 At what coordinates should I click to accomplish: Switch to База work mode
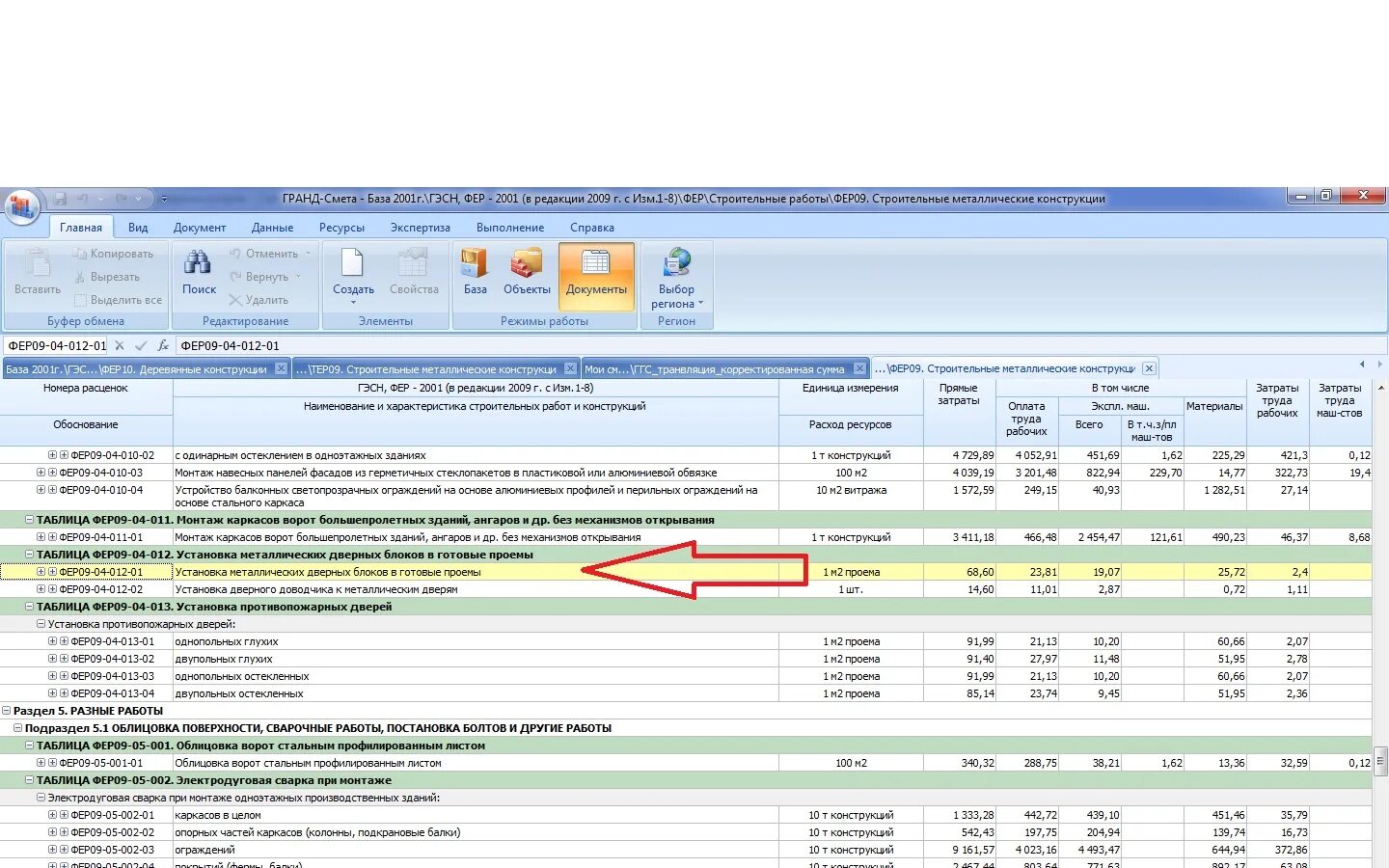(x=476, y=271)
